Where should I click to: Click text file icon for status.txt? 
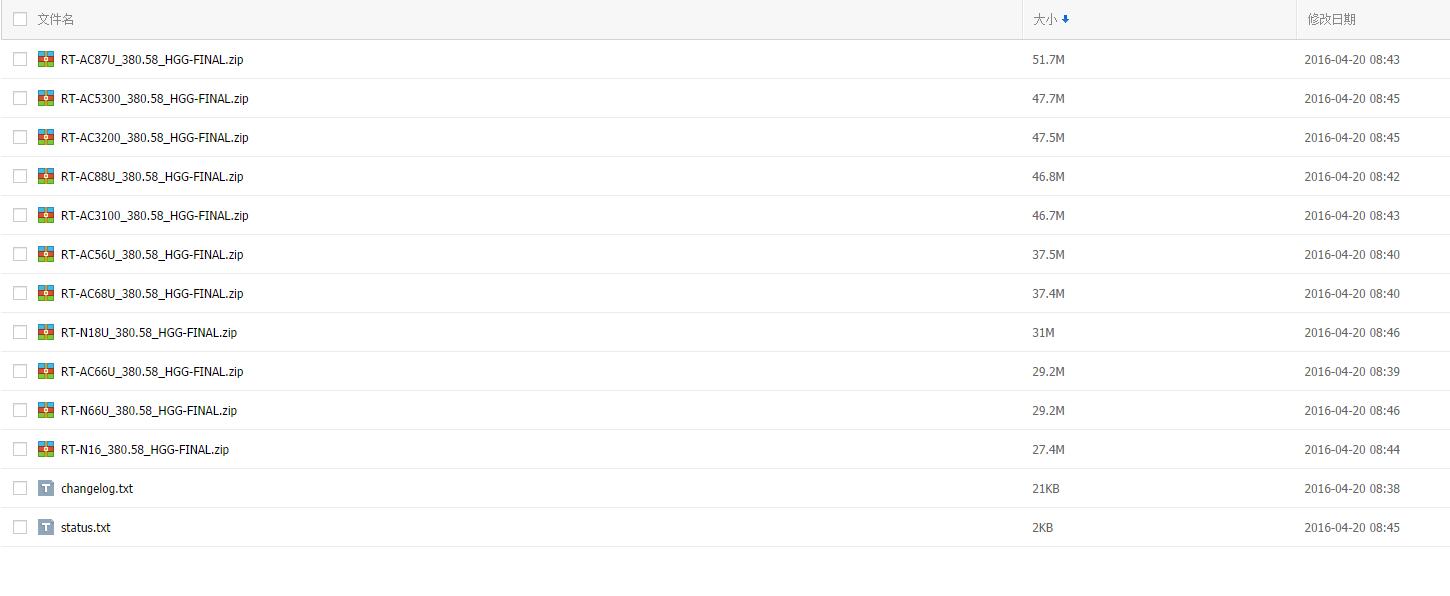tap(46, 527)
